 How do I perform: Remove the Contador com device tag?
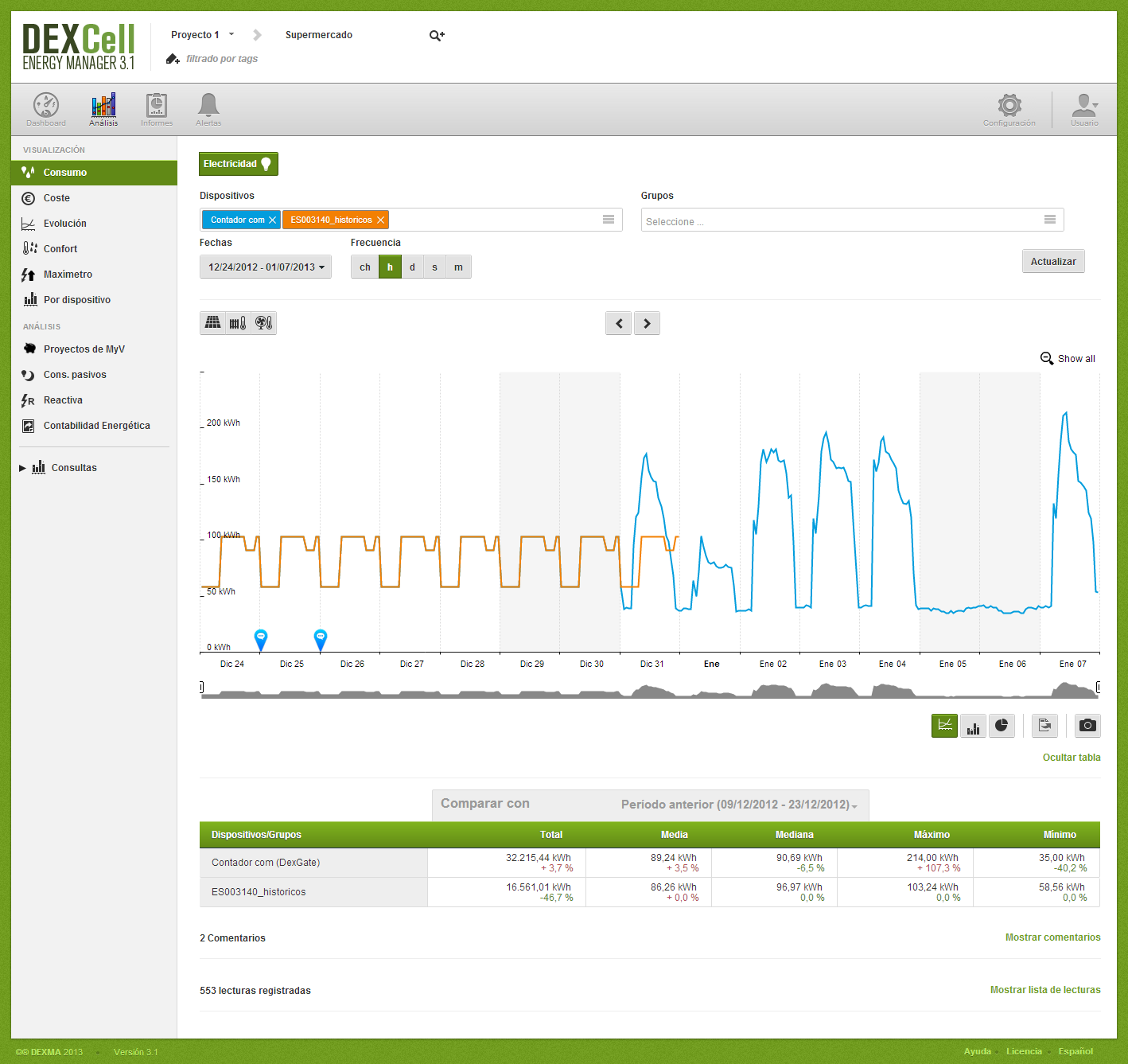click(272, 220)
